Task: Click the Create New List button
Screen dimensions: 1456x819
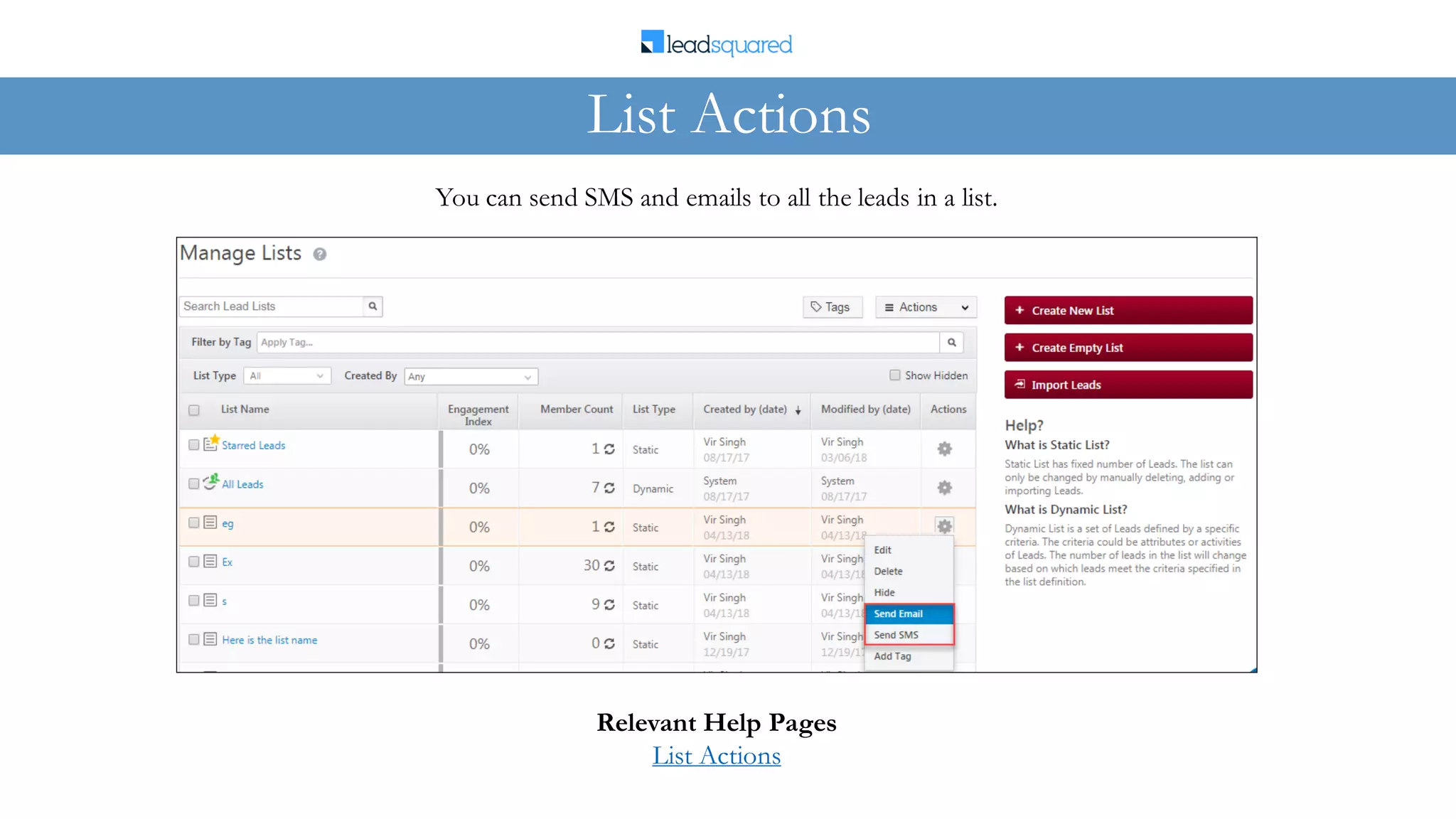Action: tap(1128, 311)
